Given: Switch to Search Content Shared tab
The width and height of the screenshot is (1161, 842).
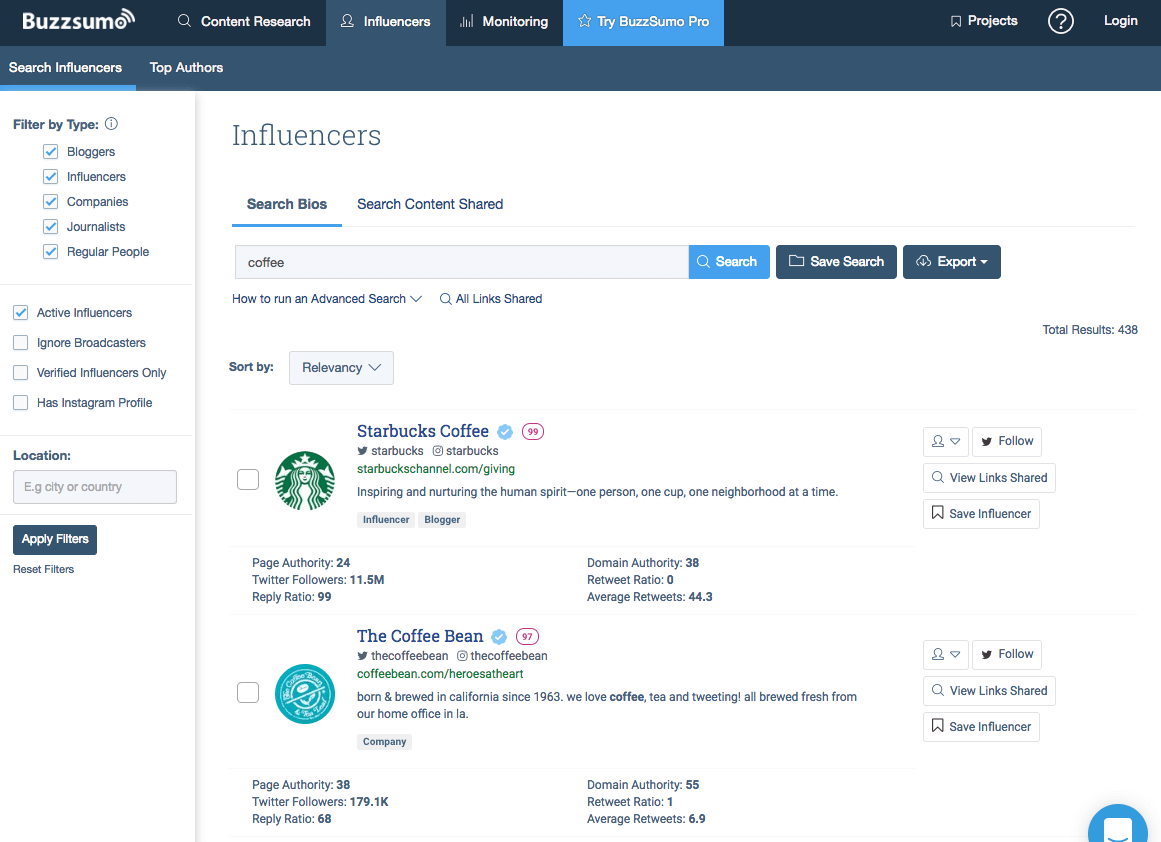Looking at the screenshot, I should tap(430, 204).
